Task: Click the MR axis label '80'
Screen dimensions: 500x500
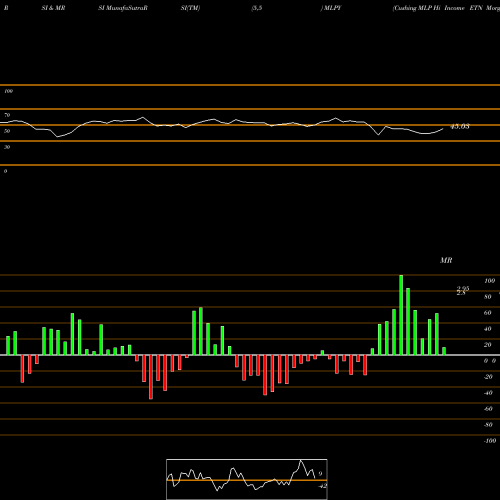Action: coord(488,297)
